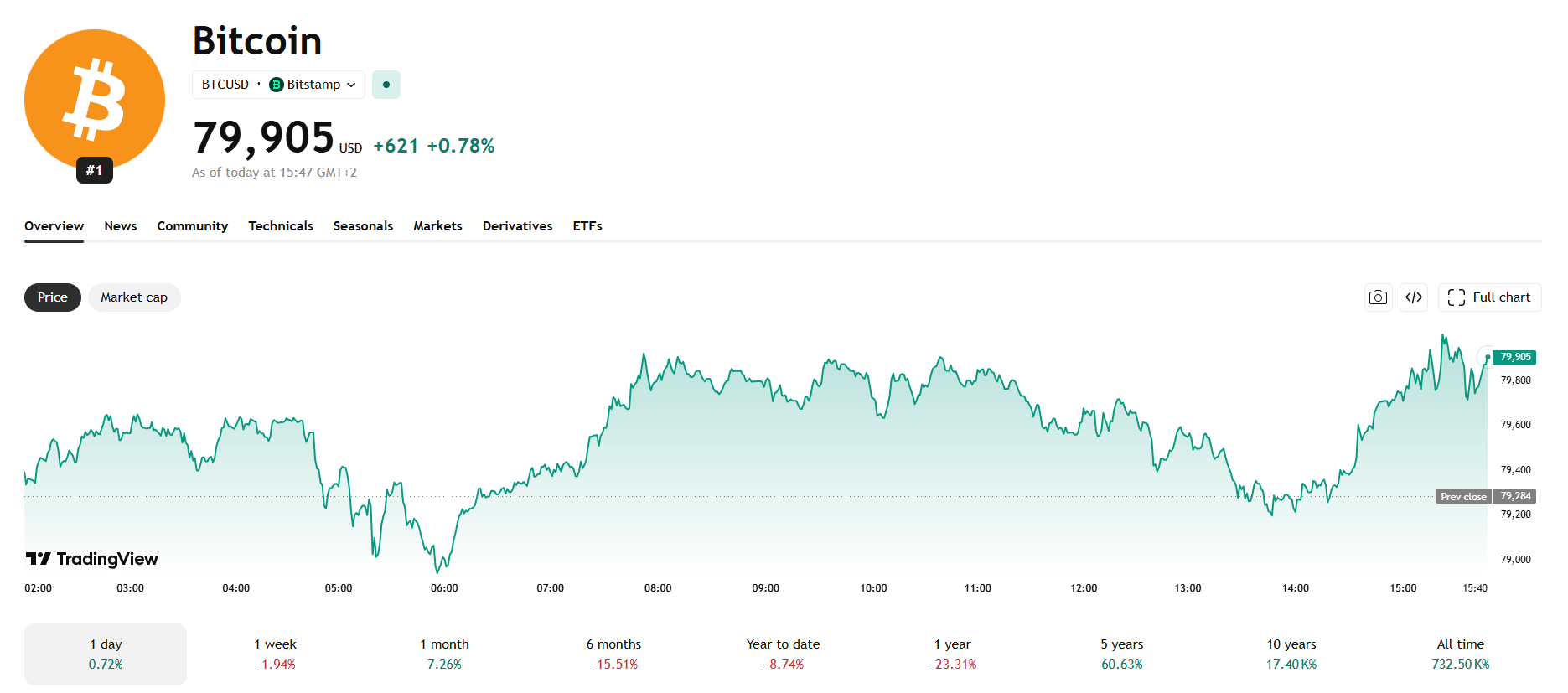The height and width of the screenshot is (693, 1568).
Task: Click the TradingView logo on chart
Action: point(92,559)
